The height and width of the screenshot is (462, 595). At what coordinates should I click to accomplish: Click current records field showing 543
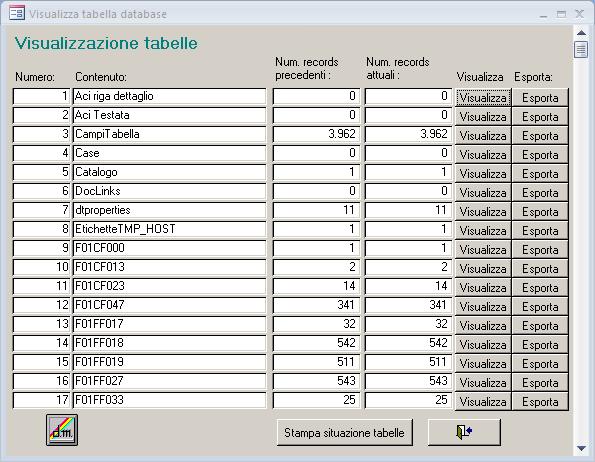pos(408,381)
